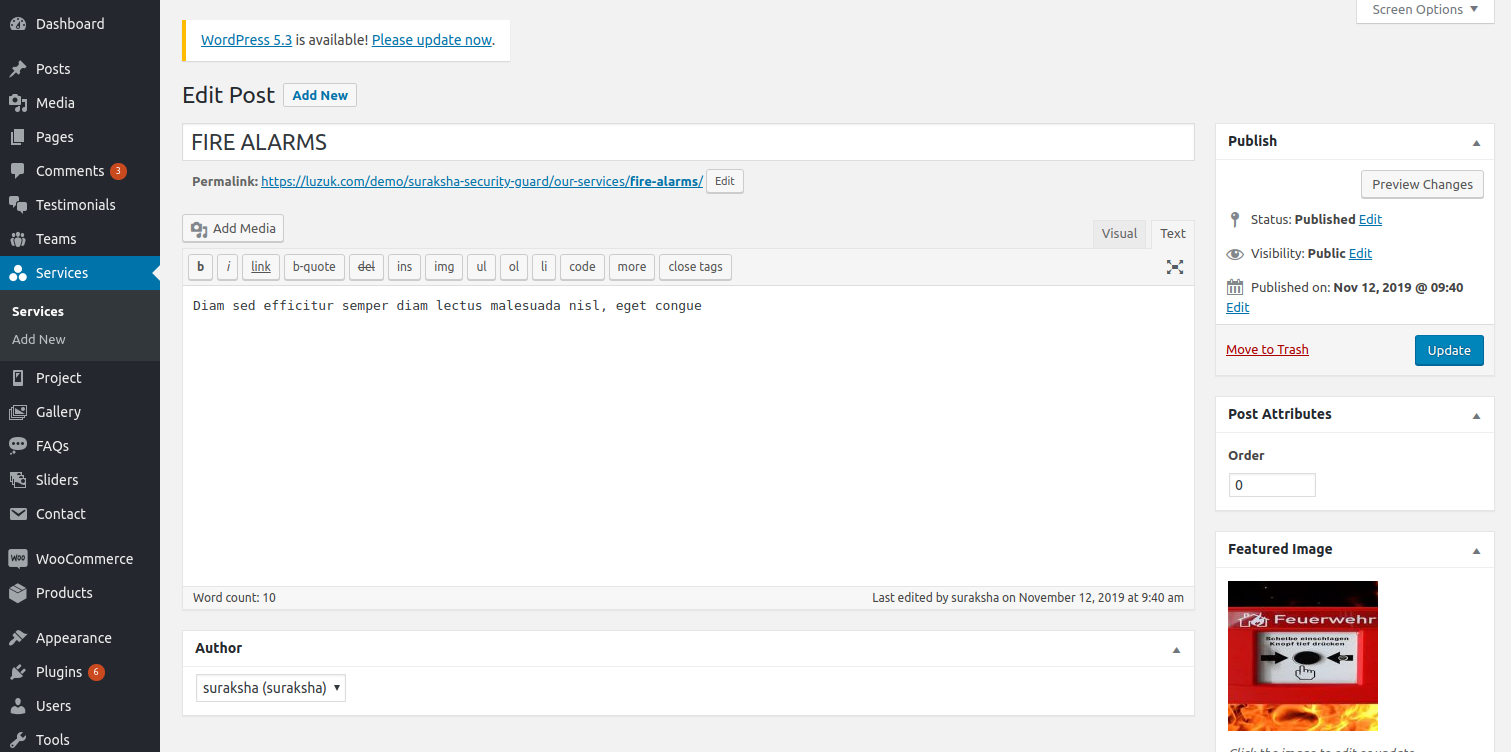Toggle bold formatting button

click(200, 267)
